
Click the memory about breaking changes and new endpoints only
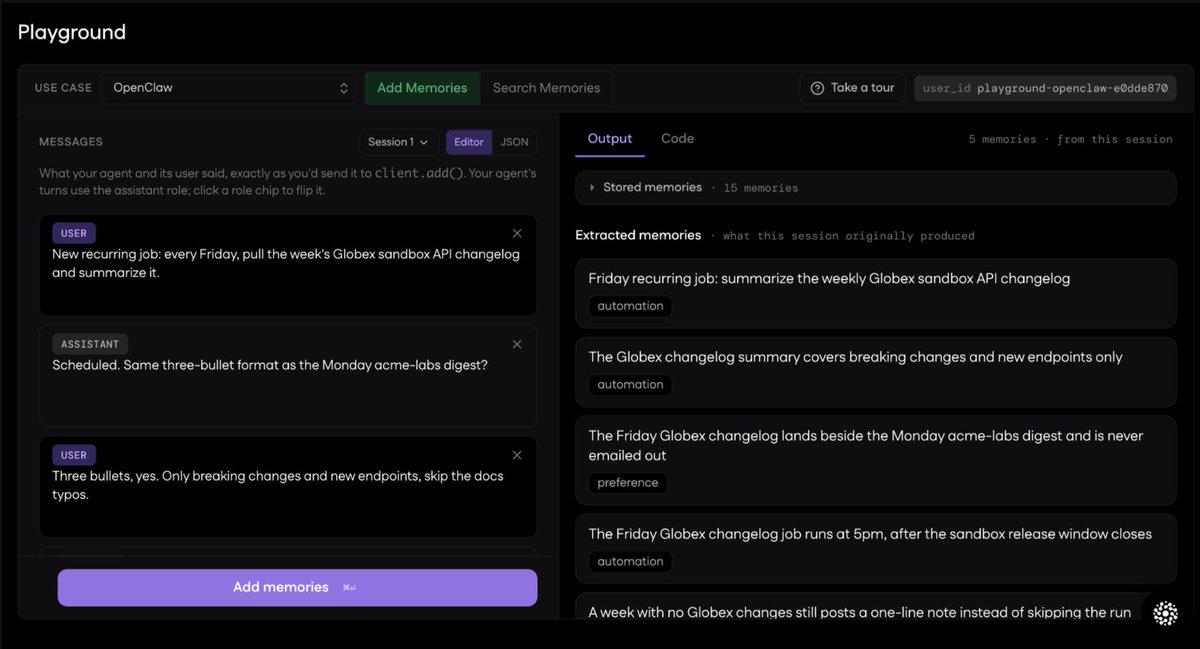876,371
